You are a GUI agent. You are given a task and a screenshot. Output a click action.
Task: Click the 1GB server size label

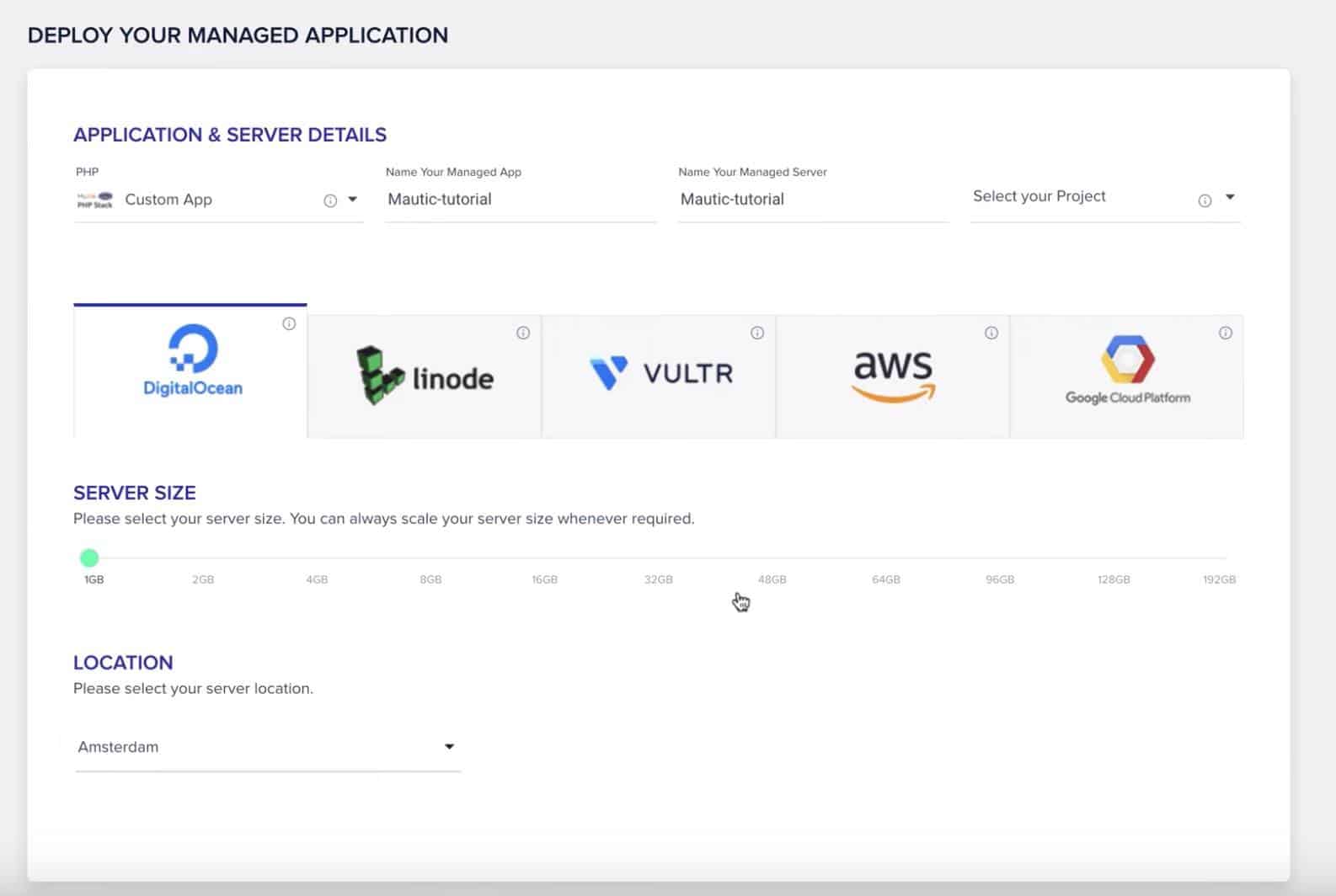[94, 579]
